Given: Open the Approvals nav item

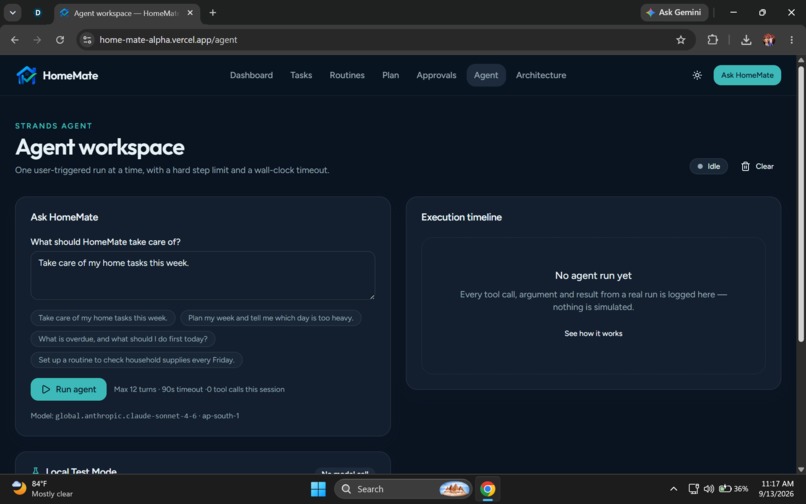Looking at the screenshot, I should [436, 75].
